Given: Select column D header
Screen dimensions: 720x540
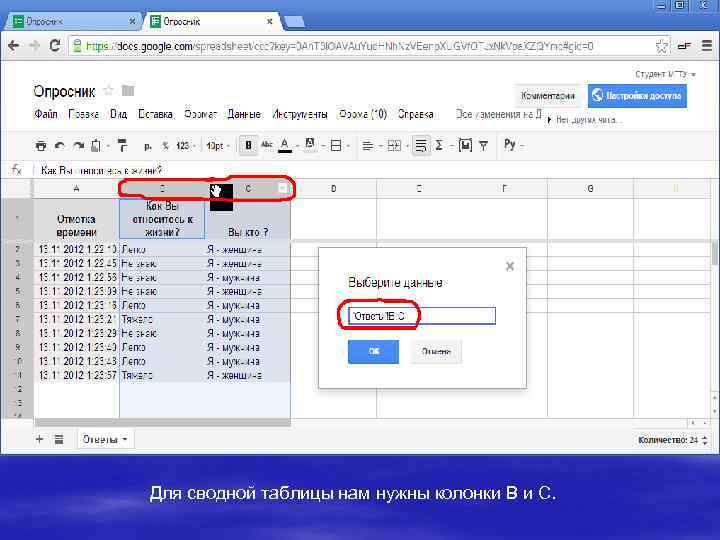Looking at the screenshot, I should (x=334, y=189).
